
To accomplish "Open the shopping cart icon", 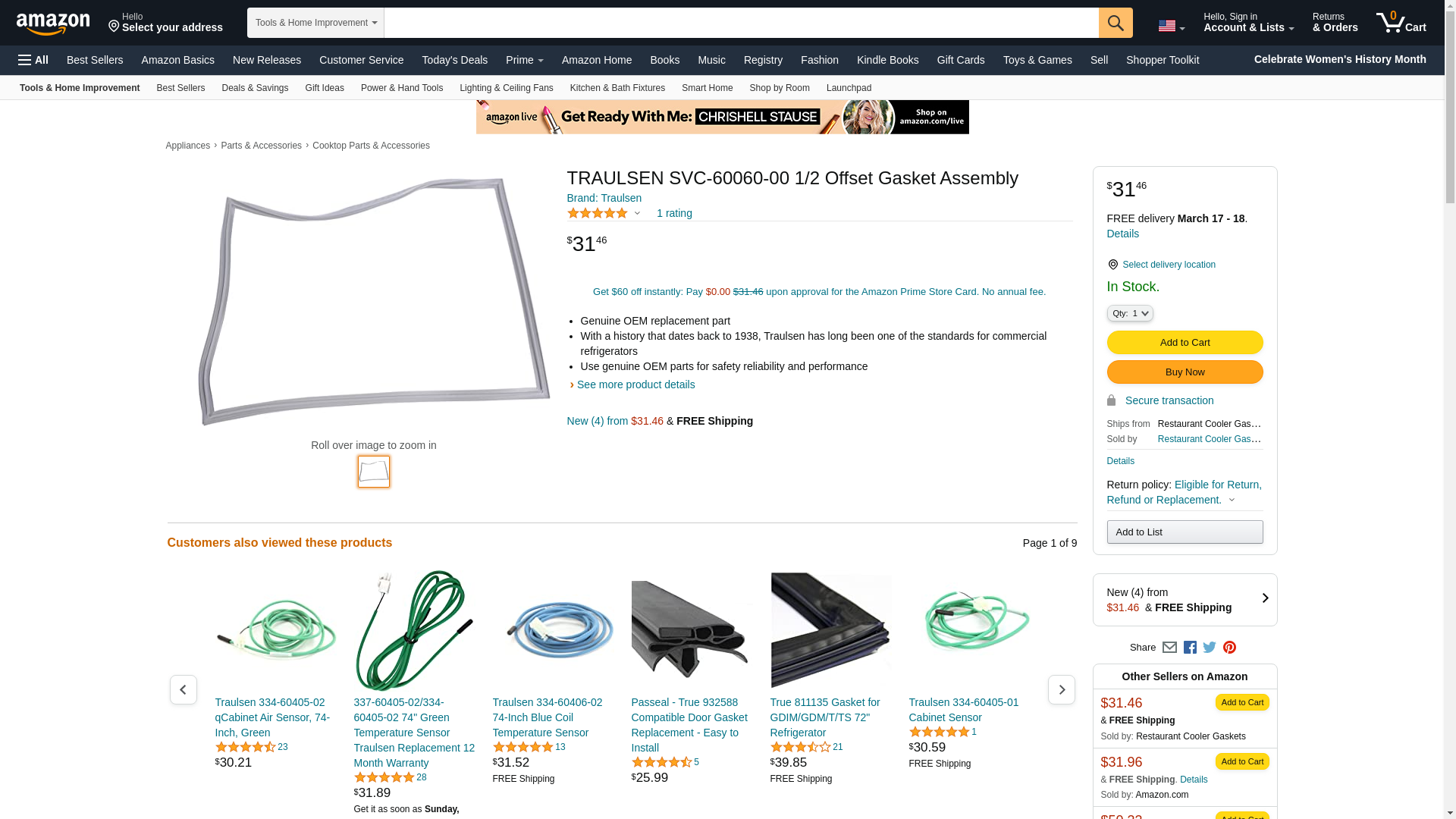I will click(x=1401, y=23).
